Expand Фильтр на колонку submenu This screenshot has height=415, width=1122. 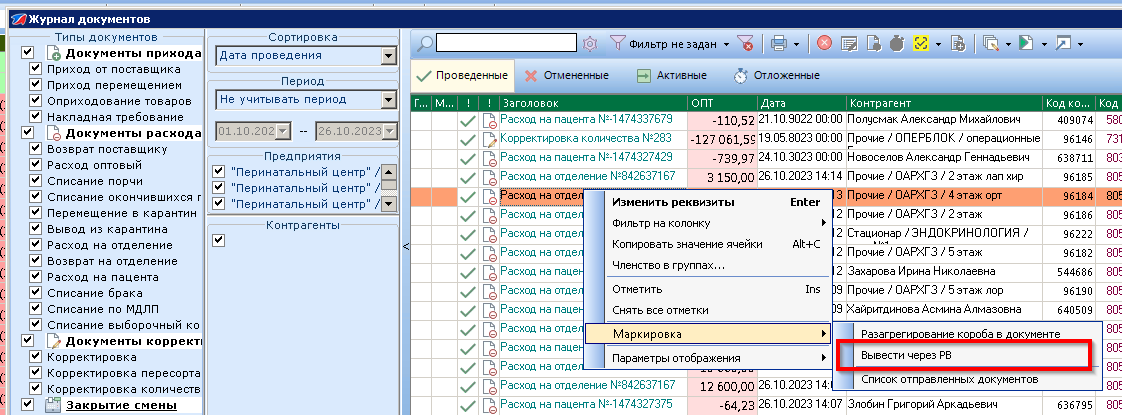click(x=708, y=223)
